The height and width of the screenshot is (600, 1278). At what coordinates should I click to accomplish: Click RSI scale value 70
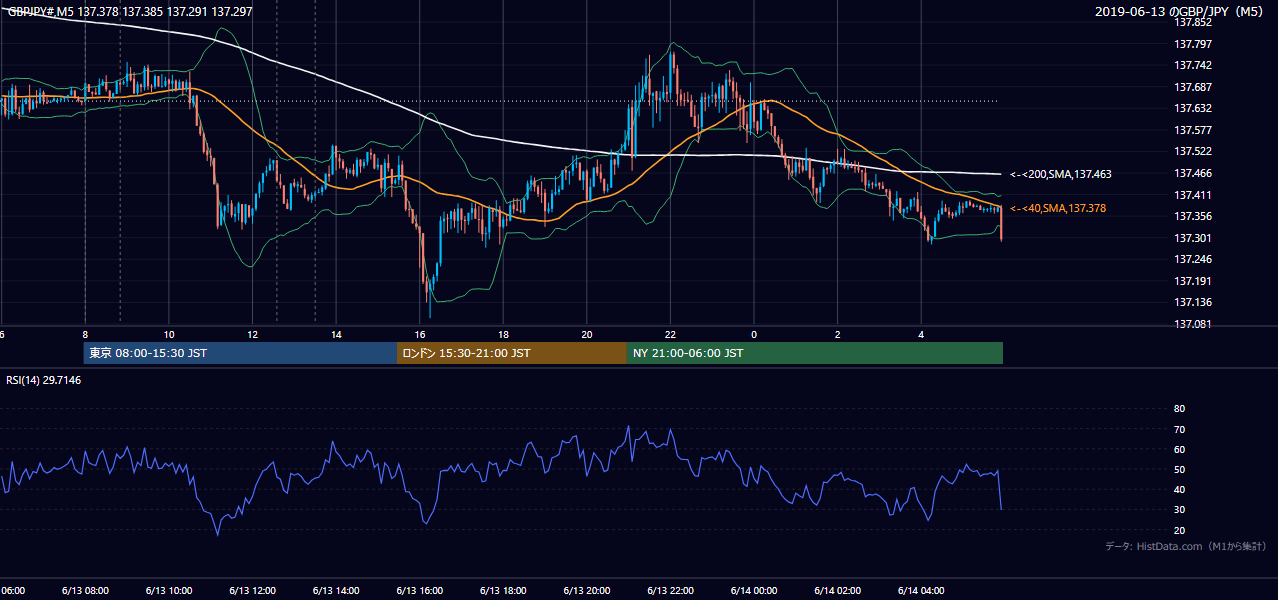tap(1179, 429)
